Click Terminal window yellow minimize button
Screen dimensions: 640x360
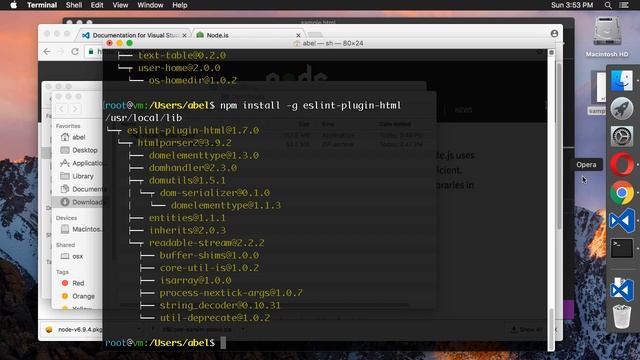[x=120, y=43]
